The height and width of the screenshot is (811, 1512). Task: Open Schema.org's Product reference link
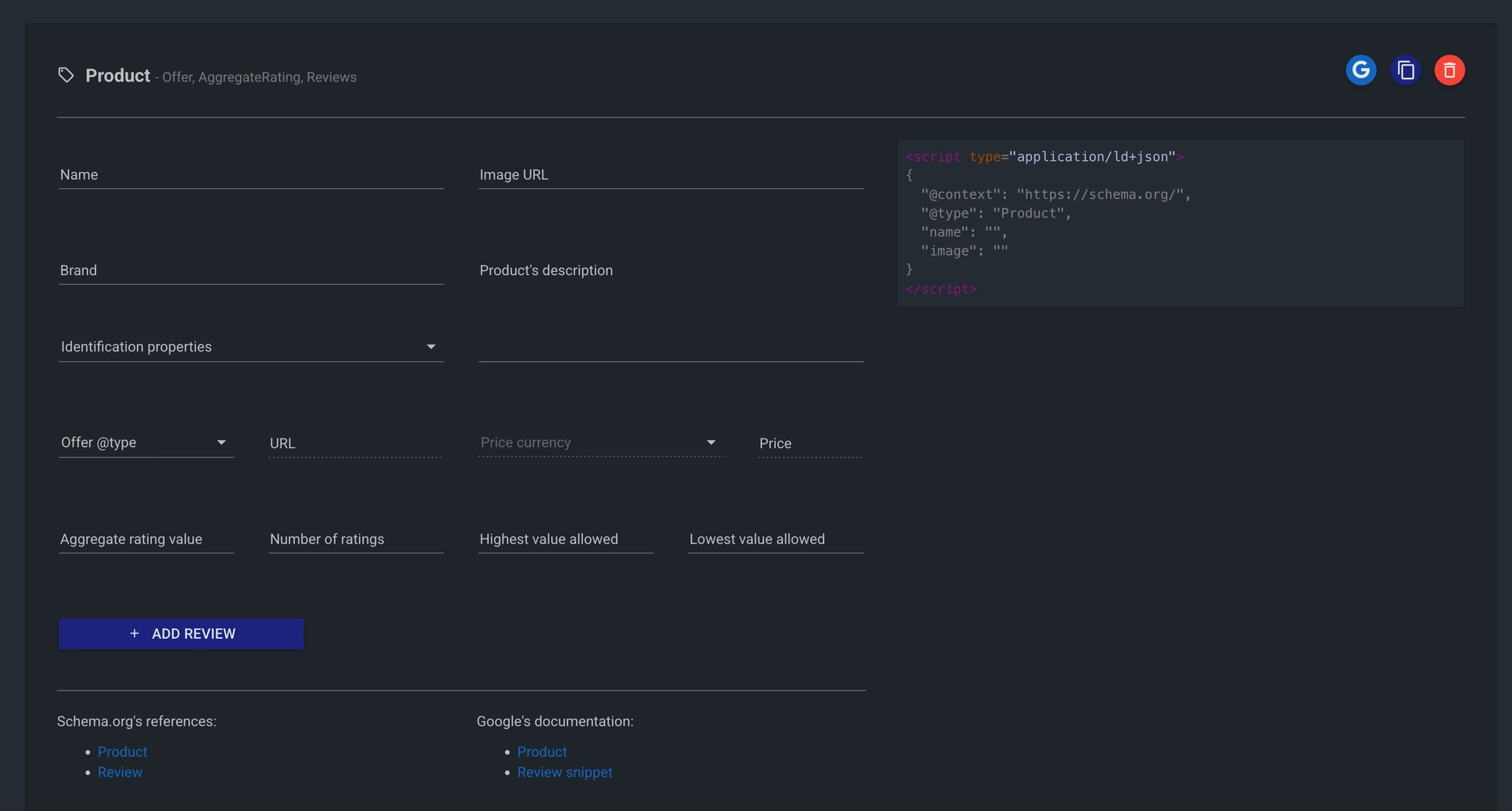pos(122,752)
